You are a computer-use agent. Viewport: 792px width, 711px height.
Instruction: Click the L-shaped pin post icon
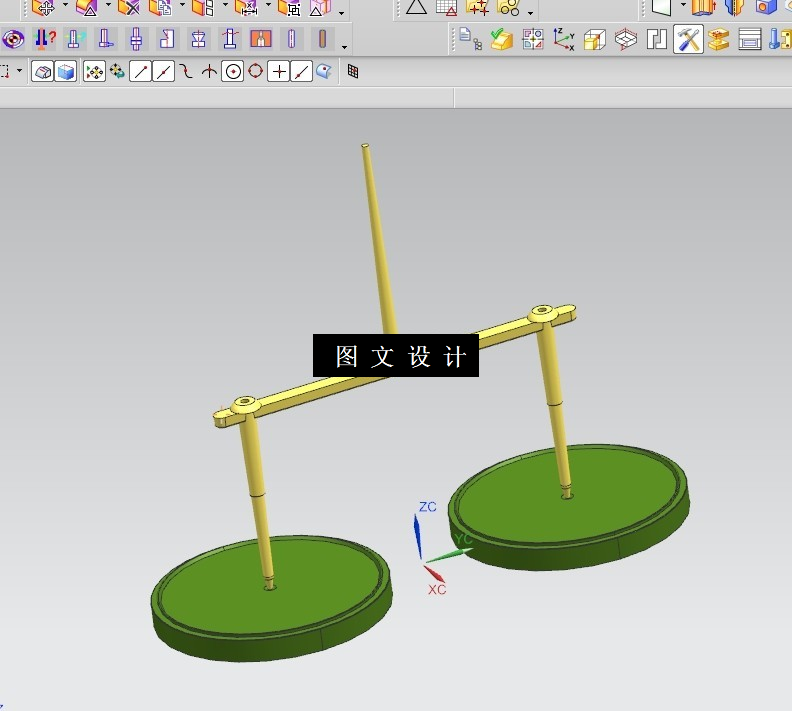coord(106,39)
